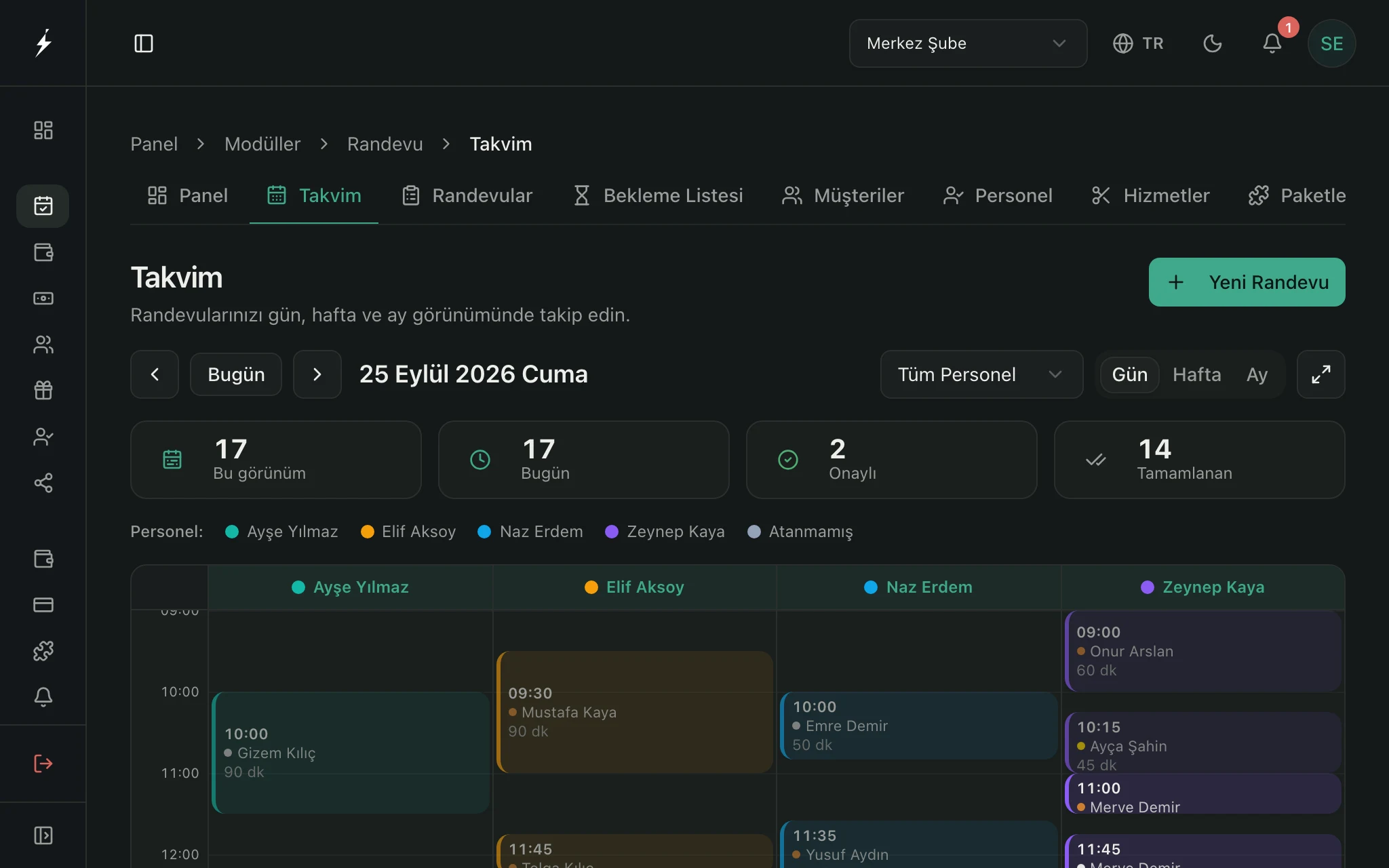Click Ayşe Yılmaz green legend dot

click(x=232, y=532)
